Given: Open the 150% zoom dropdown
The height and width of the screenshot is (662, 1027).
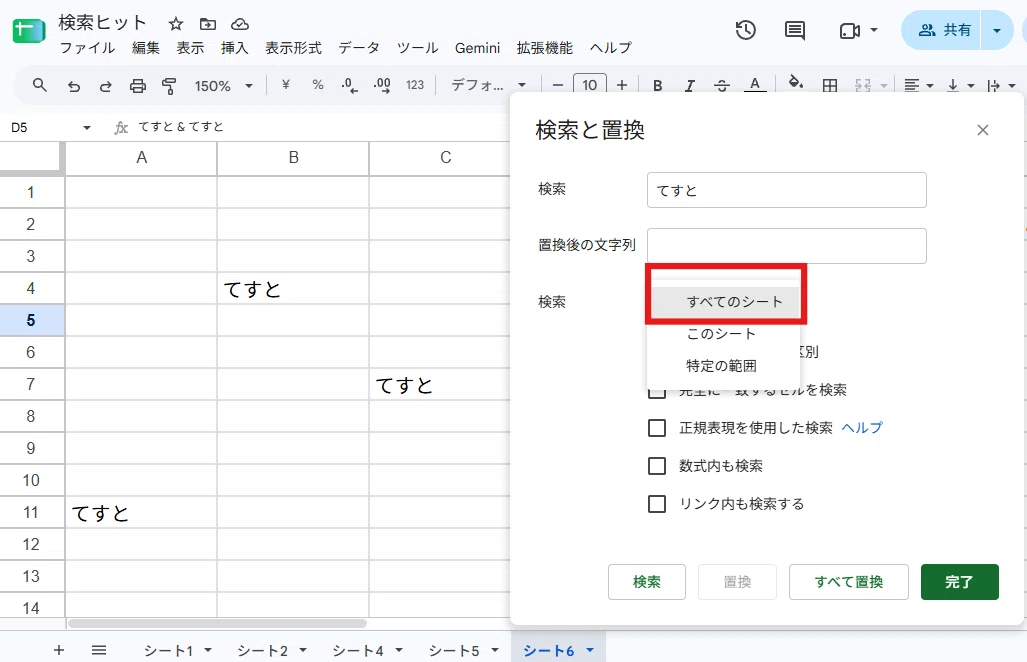Looking at the screenshot, I should pos(223,86).
